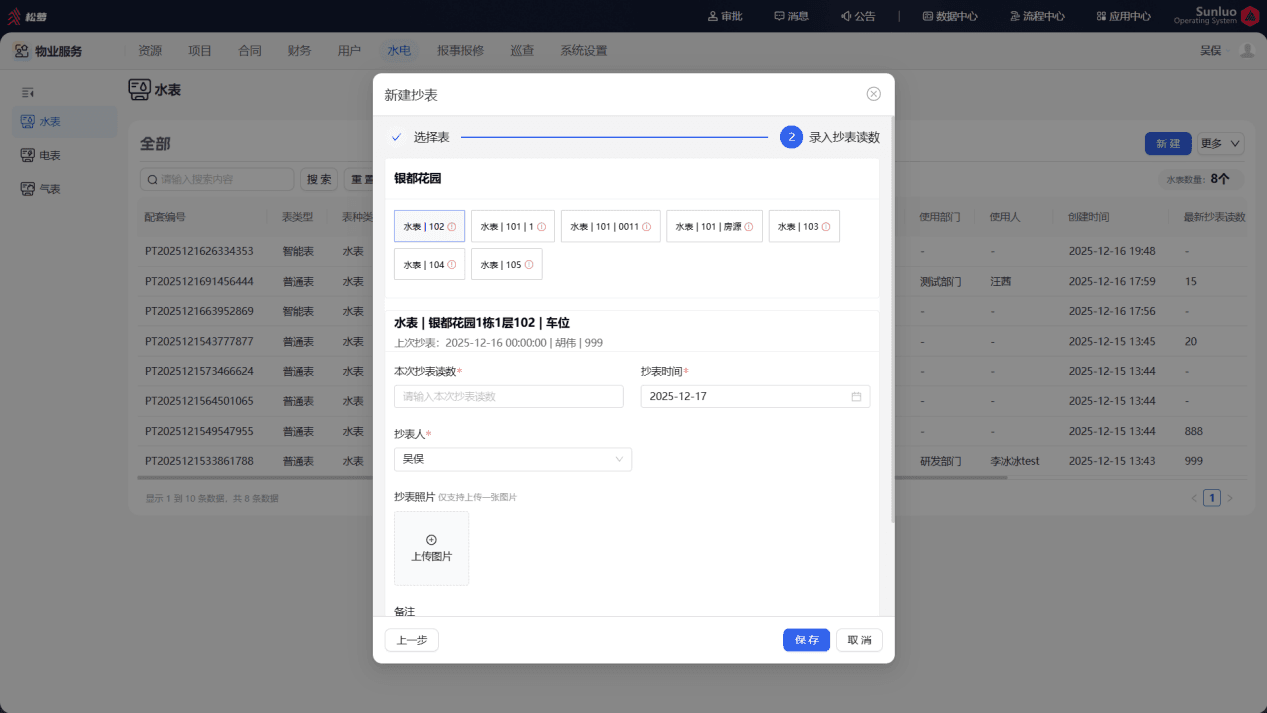Click the 保存 button
This screenshot has height=713, width=1267.
[806, 640]
